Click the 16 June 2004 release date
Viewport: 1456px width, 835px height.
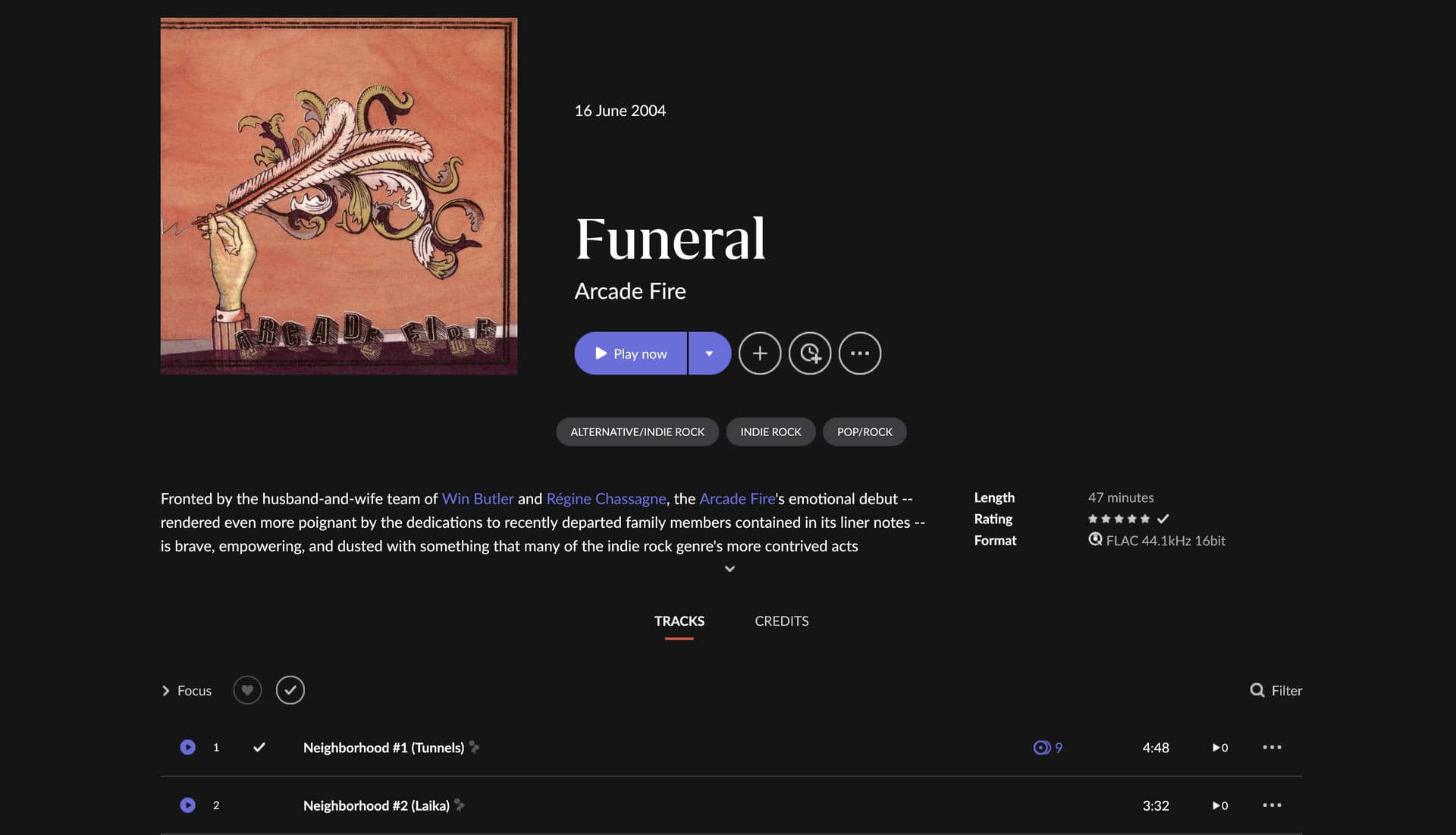point(620,111)
